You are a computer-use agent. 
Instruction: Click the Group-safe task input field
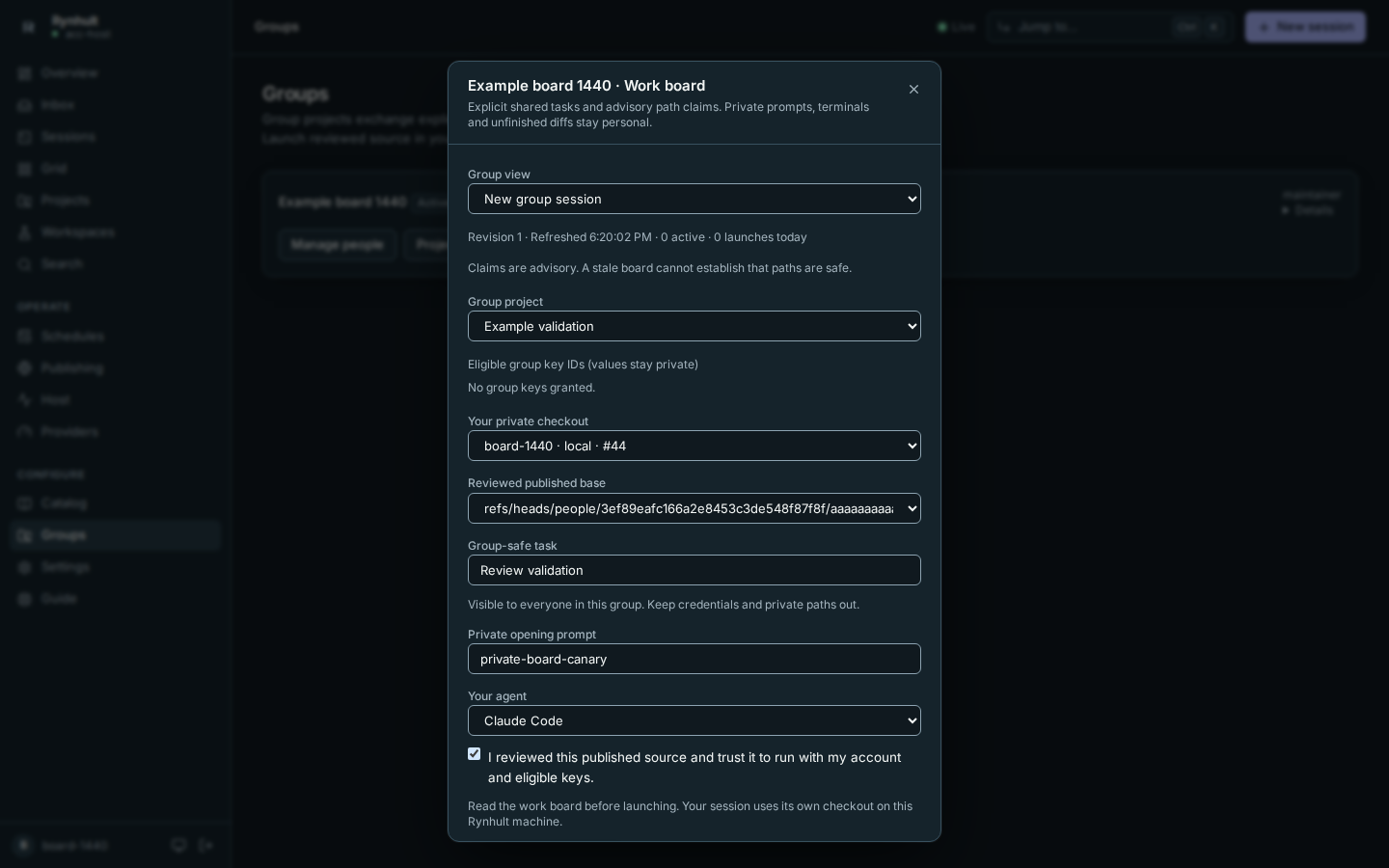click(694, 570)
